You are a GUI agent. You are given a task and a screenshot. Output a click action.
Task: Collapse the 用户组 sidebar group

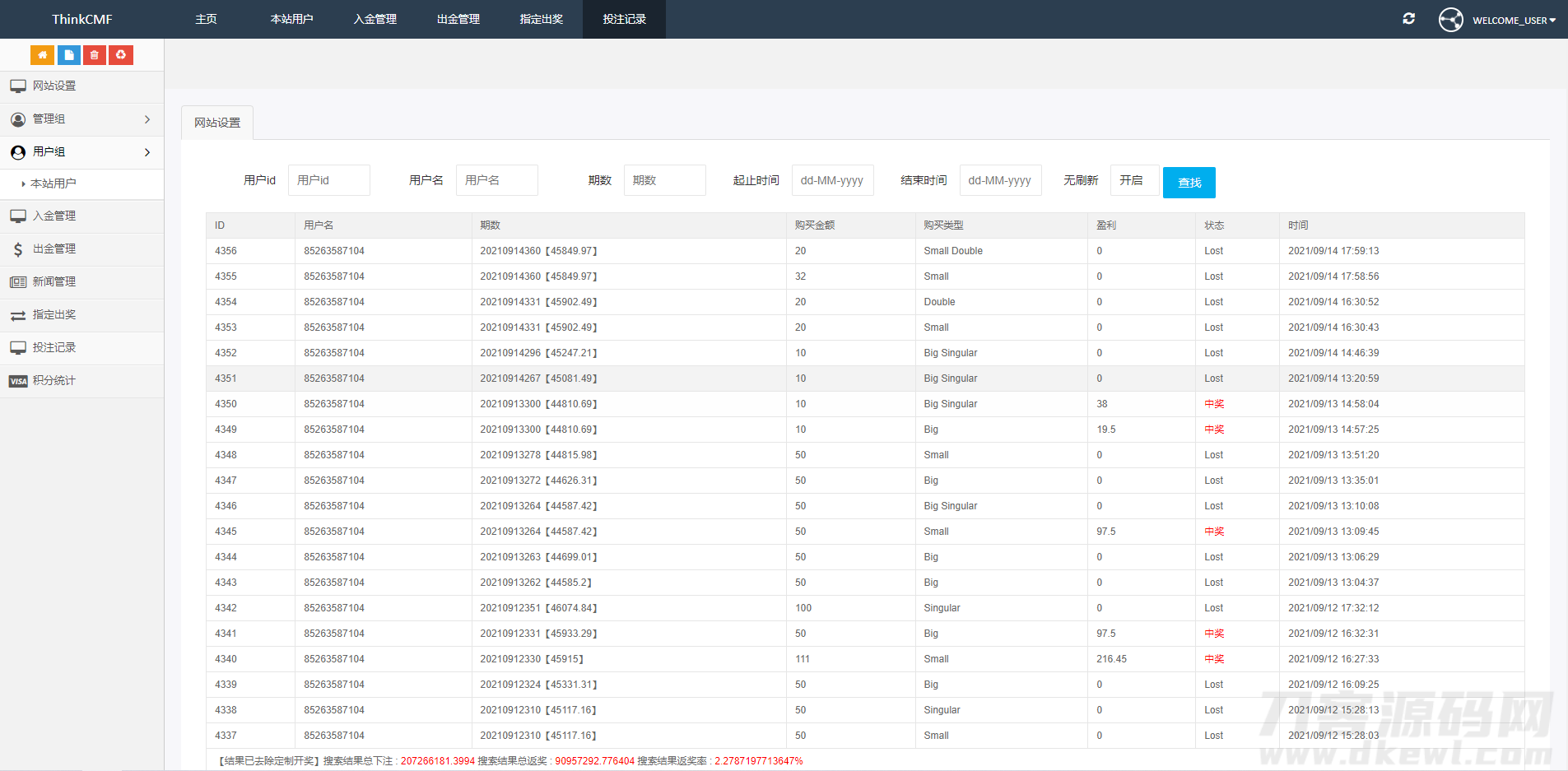click(81, 152)
